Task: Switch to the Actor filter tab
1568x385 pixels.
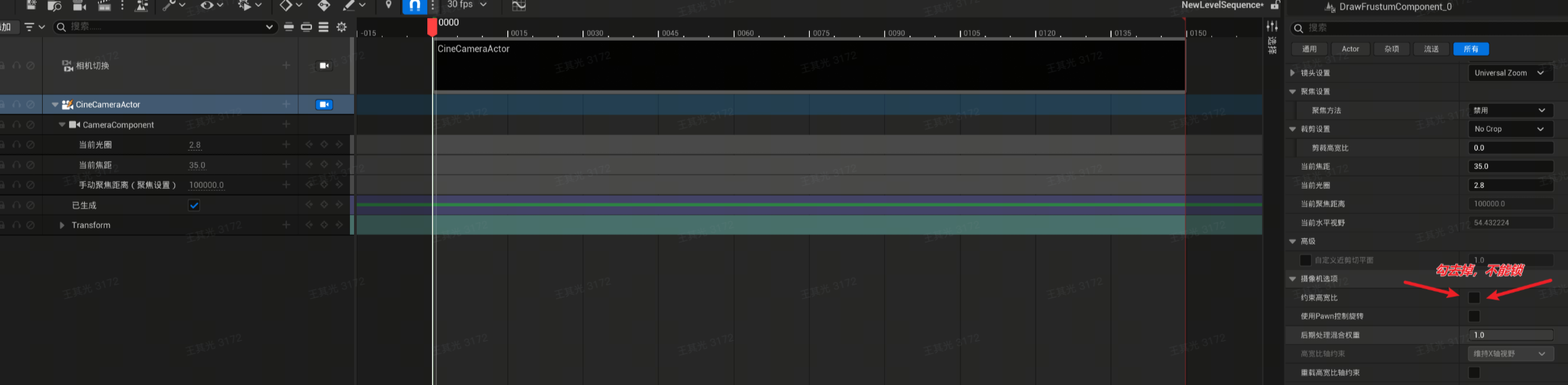Action: point(1350,49)
